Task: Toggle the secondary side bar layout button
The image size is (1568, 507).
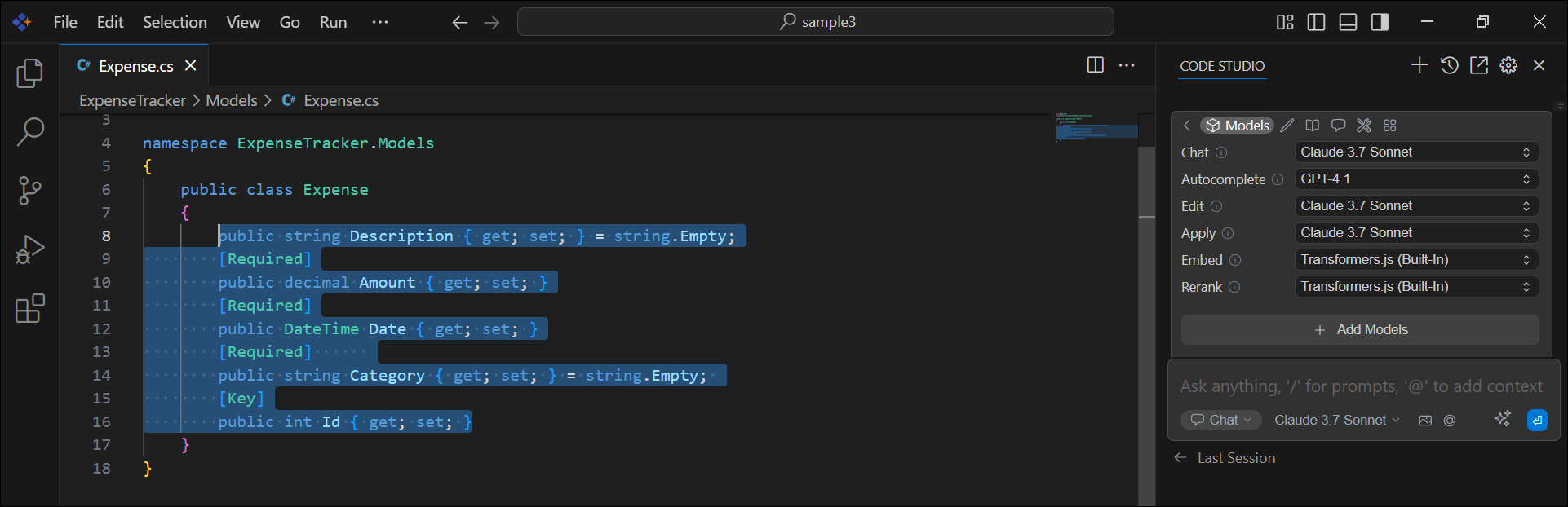Action: (x=1380, y=22)
